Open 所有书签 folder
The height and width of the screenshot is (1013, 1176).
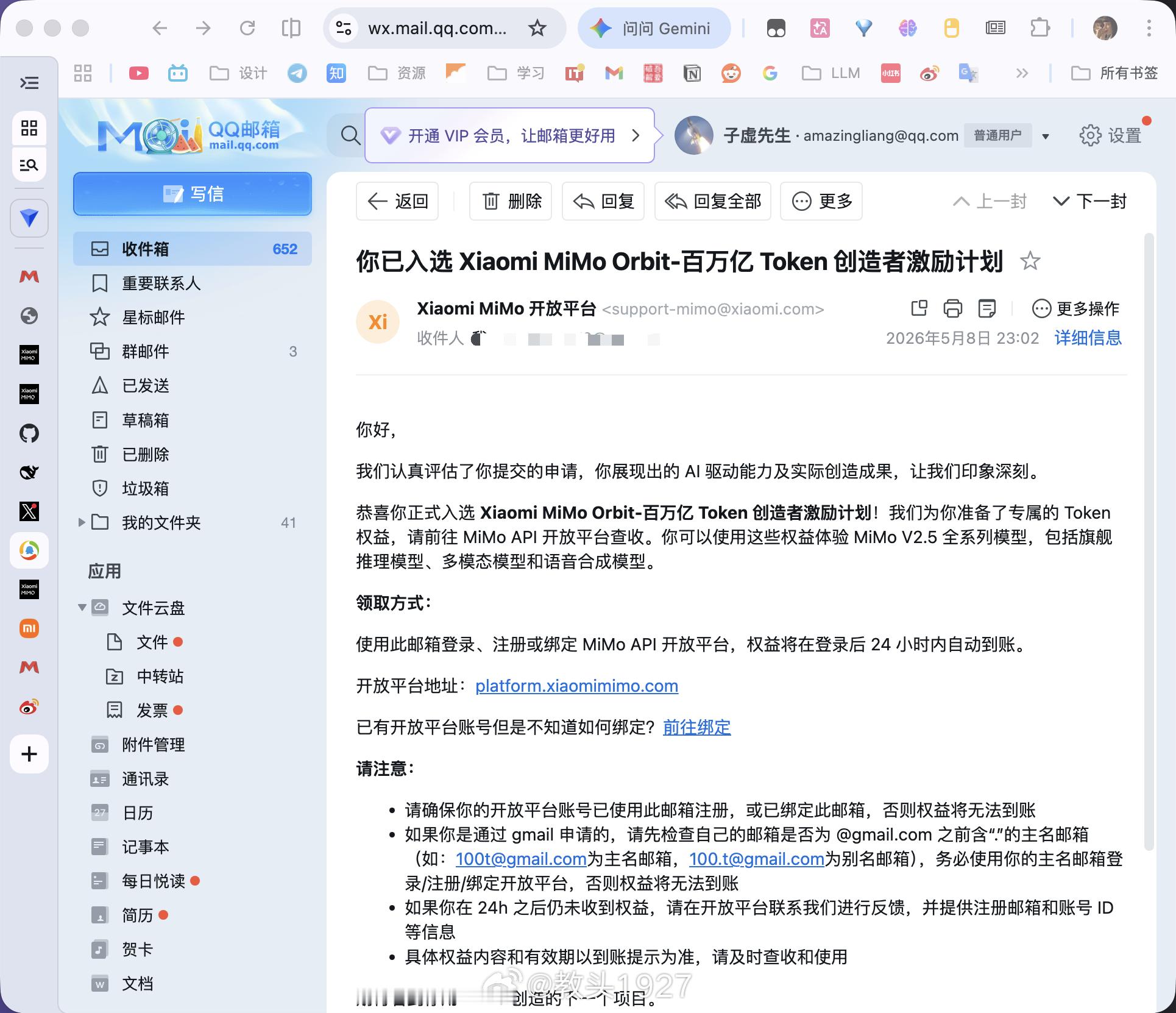[1115, 73]
